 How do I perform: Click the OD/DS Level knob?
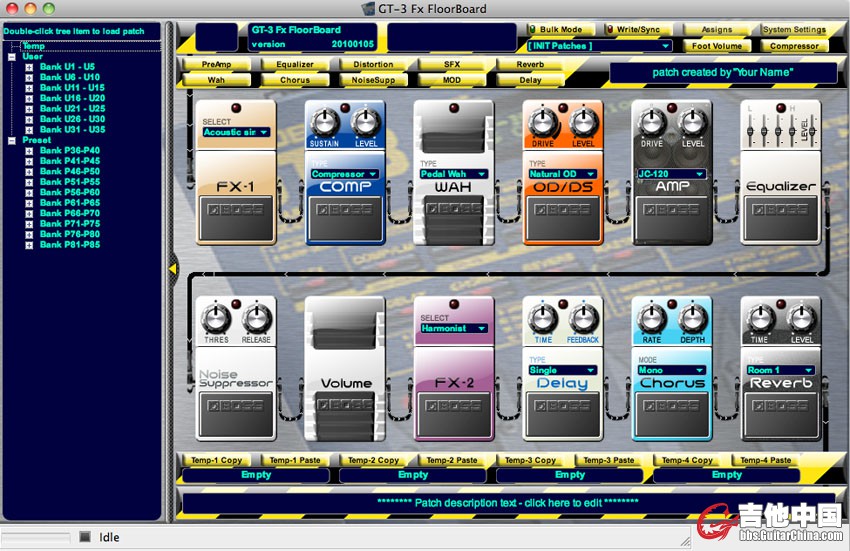click(x=583, y=123)
